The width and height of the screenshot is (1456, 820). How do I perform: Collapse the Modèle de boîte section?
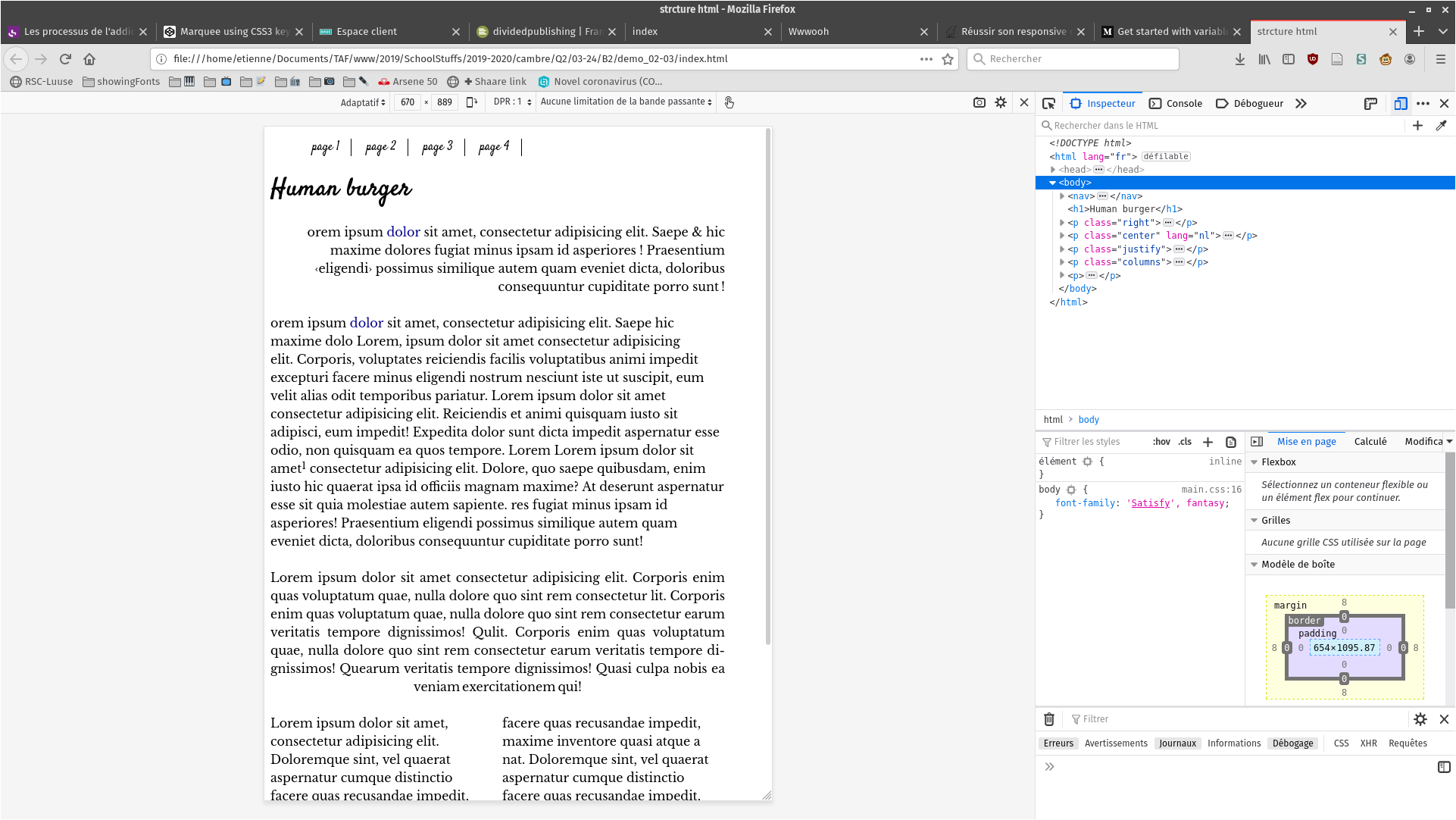(1254, 565)
